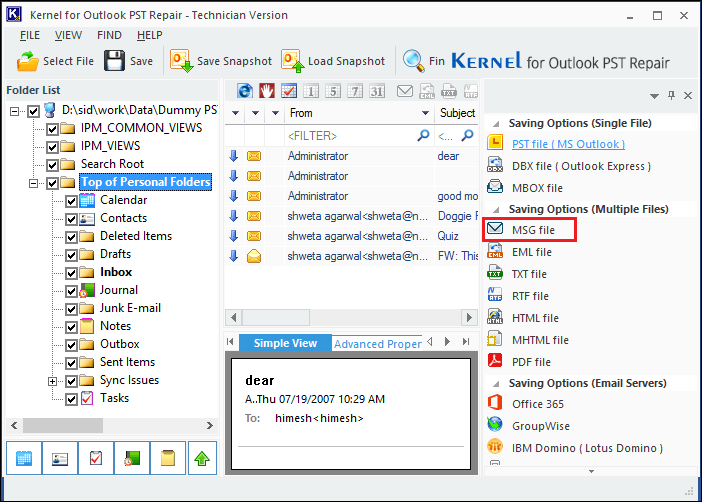Uncheck the Calendar folder checkbox
702x502 pixels.
(71, 201)
